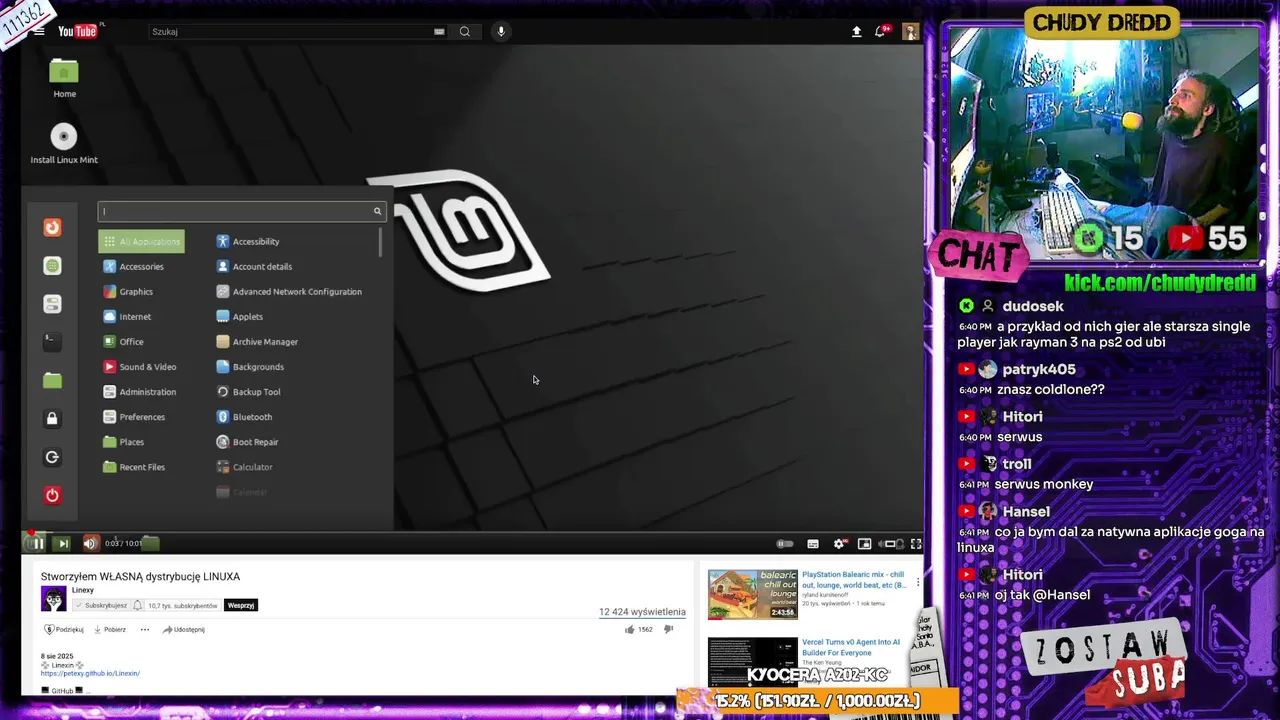Open Software Manager from menu favorites
This screenshot has width=1280, height=720.
[52, 266]
